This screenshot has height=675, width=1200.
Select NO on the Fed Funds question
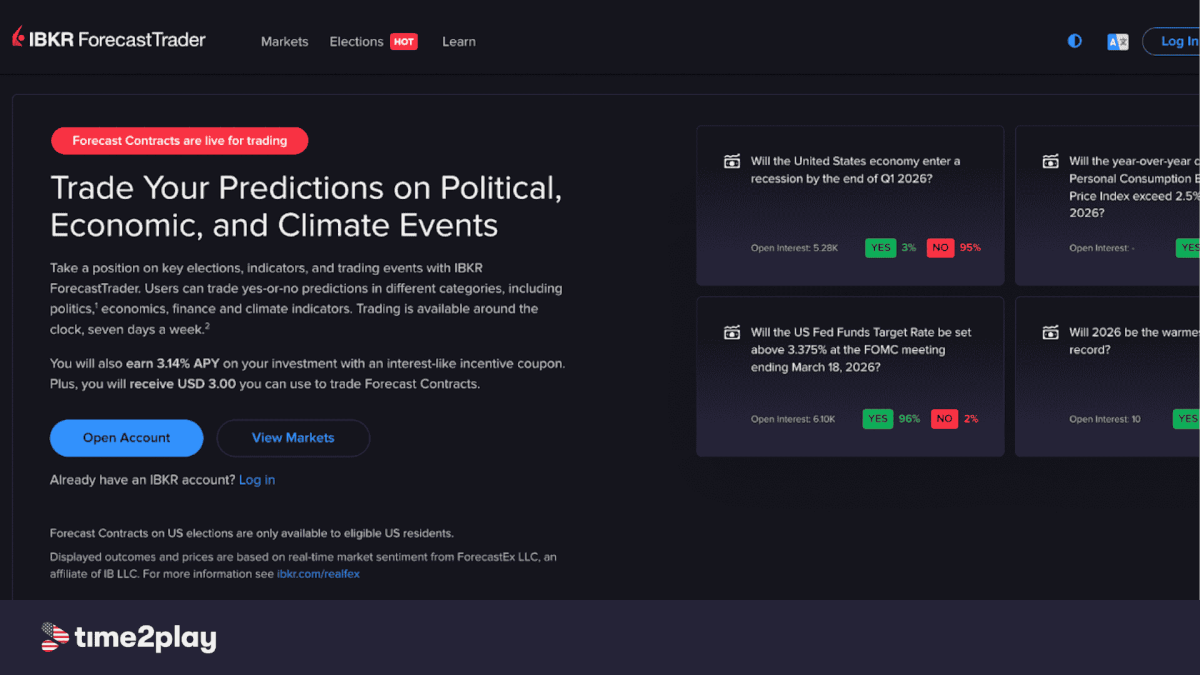(x=944, y=419)
